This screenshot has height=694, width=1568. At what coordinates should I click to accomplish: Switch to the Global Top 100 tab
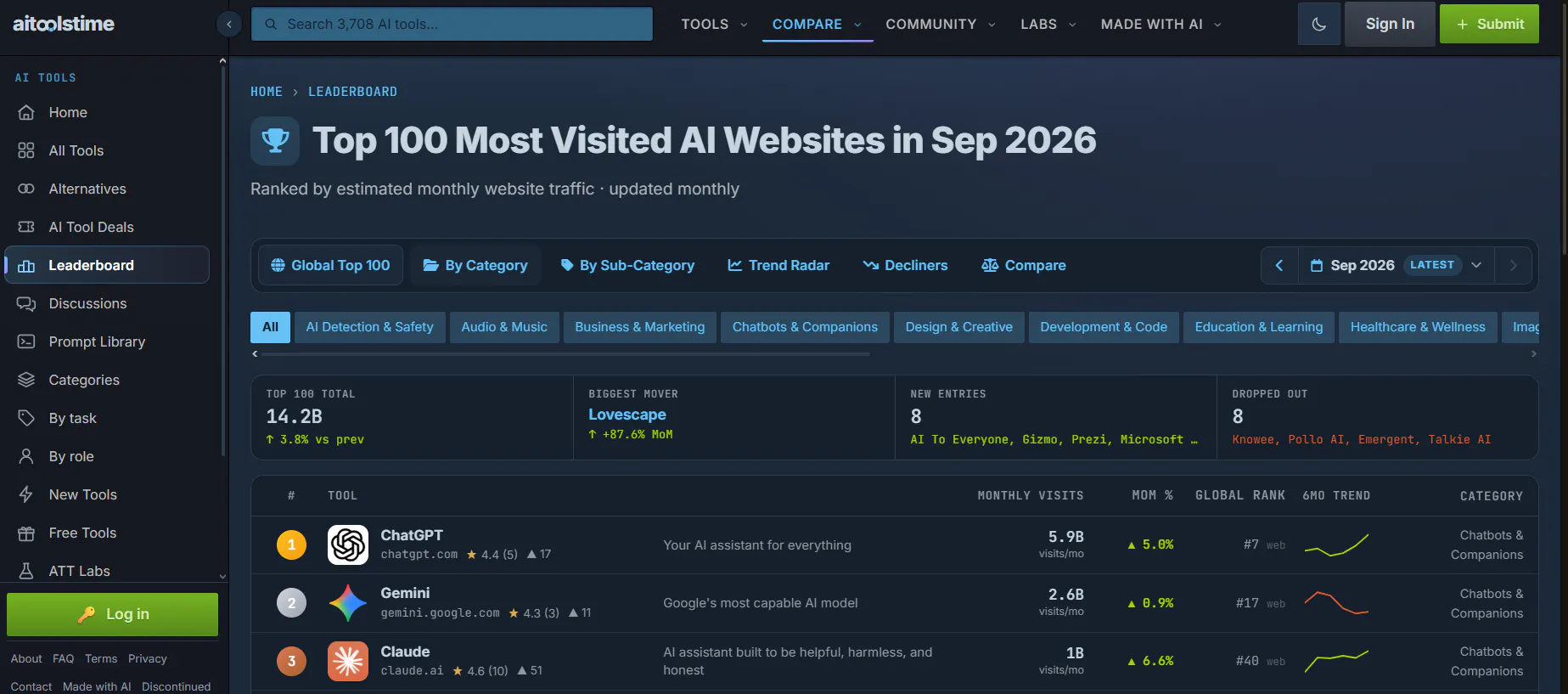pos(330,266)
